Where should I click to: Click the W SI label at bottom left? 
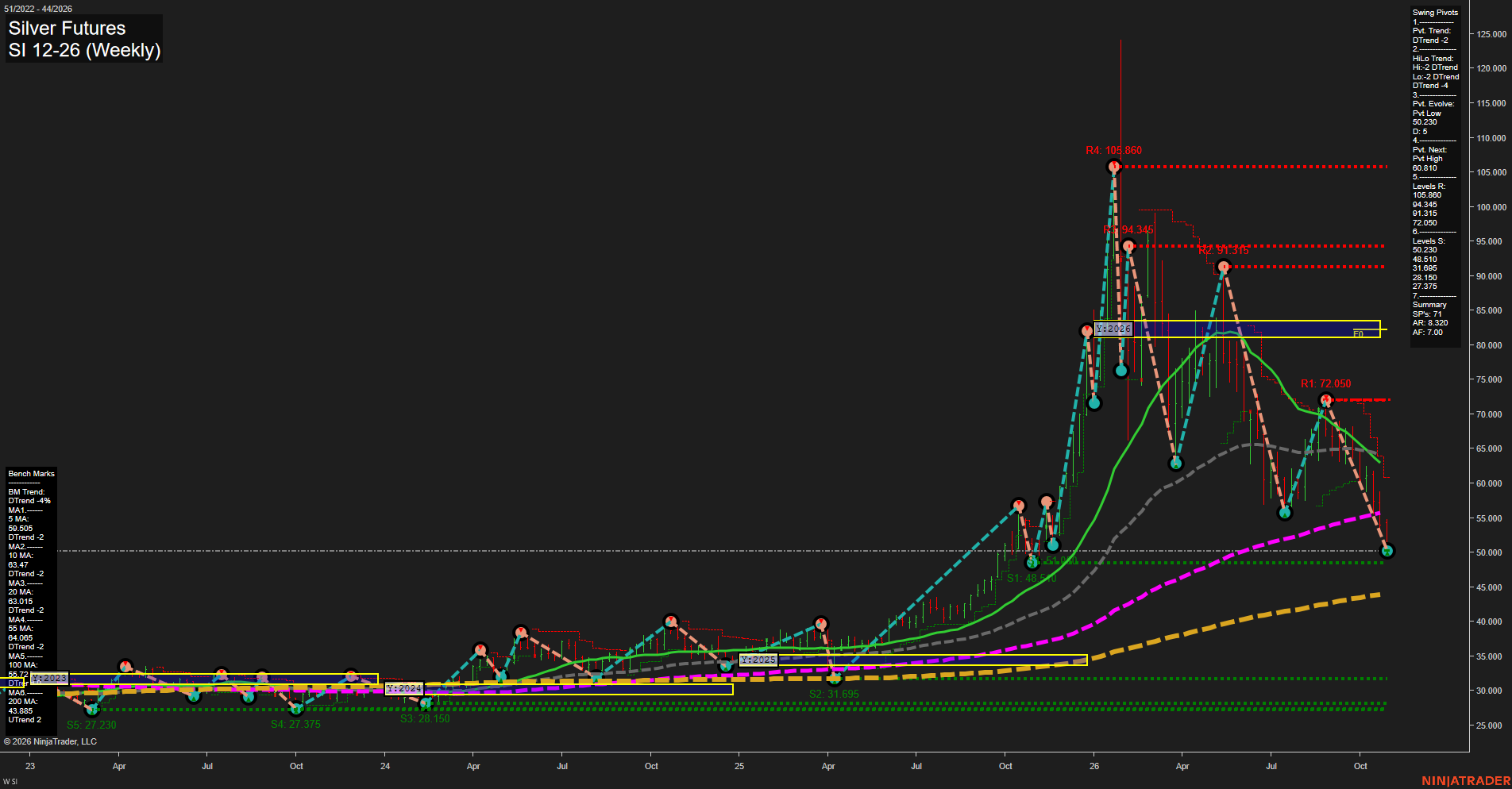[10, 782]
